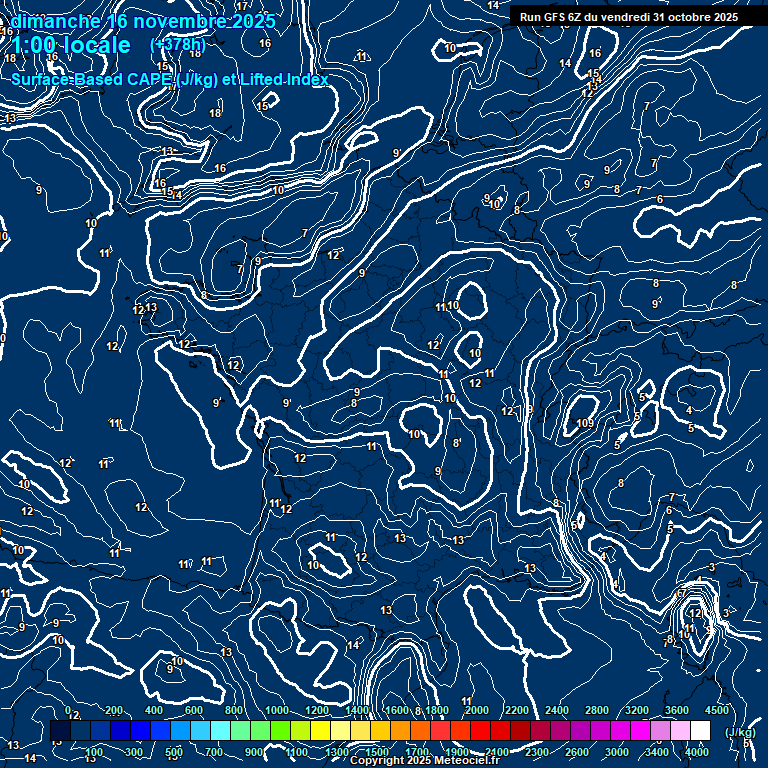Pick the yellow legend swatch near 1300
This screenshot has height=768, width=768.
(340, 731)
